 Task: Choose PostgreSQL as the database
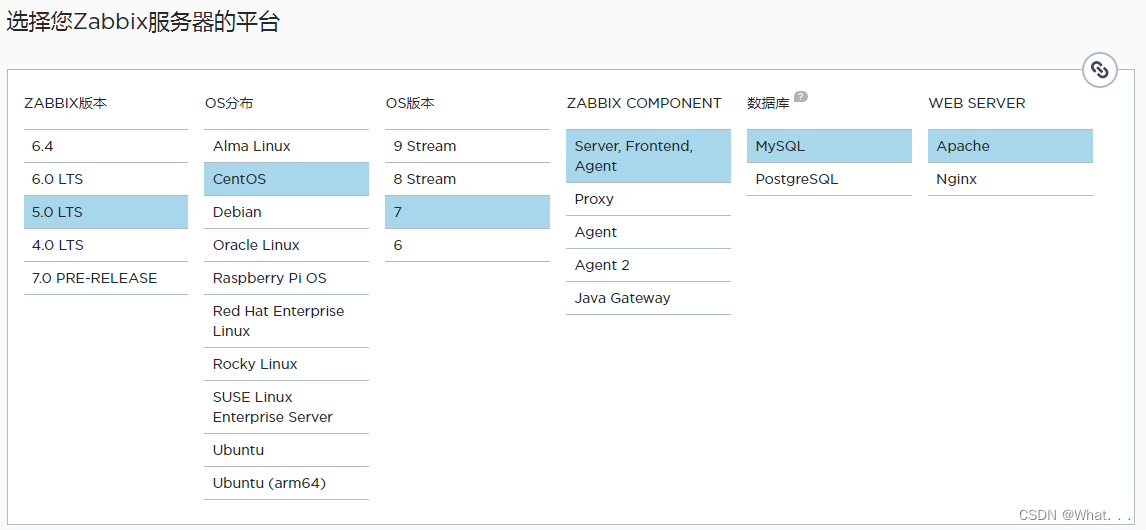pos(830,179)
